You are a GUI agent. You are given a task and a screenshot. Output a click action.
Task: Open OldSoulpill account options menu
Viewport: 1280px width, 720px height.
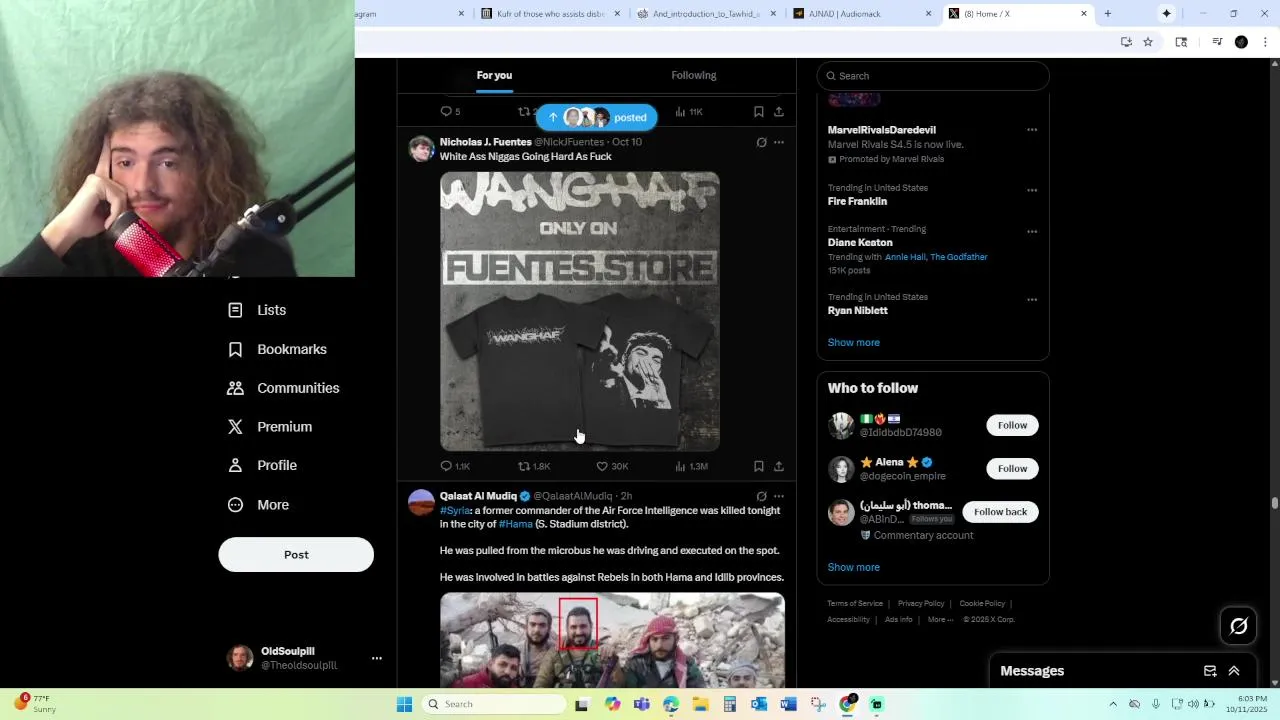pos(377,658)
